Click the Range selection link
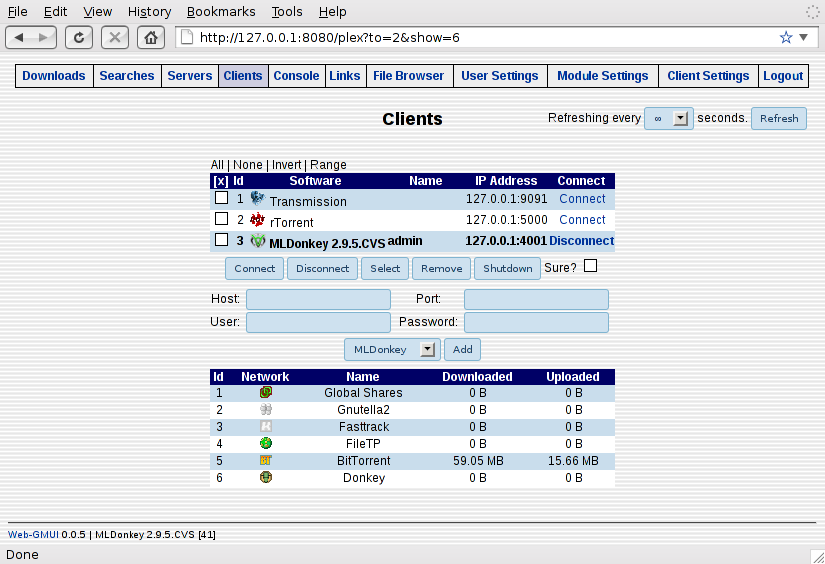 pyautogui.click(x=328, y=165)
